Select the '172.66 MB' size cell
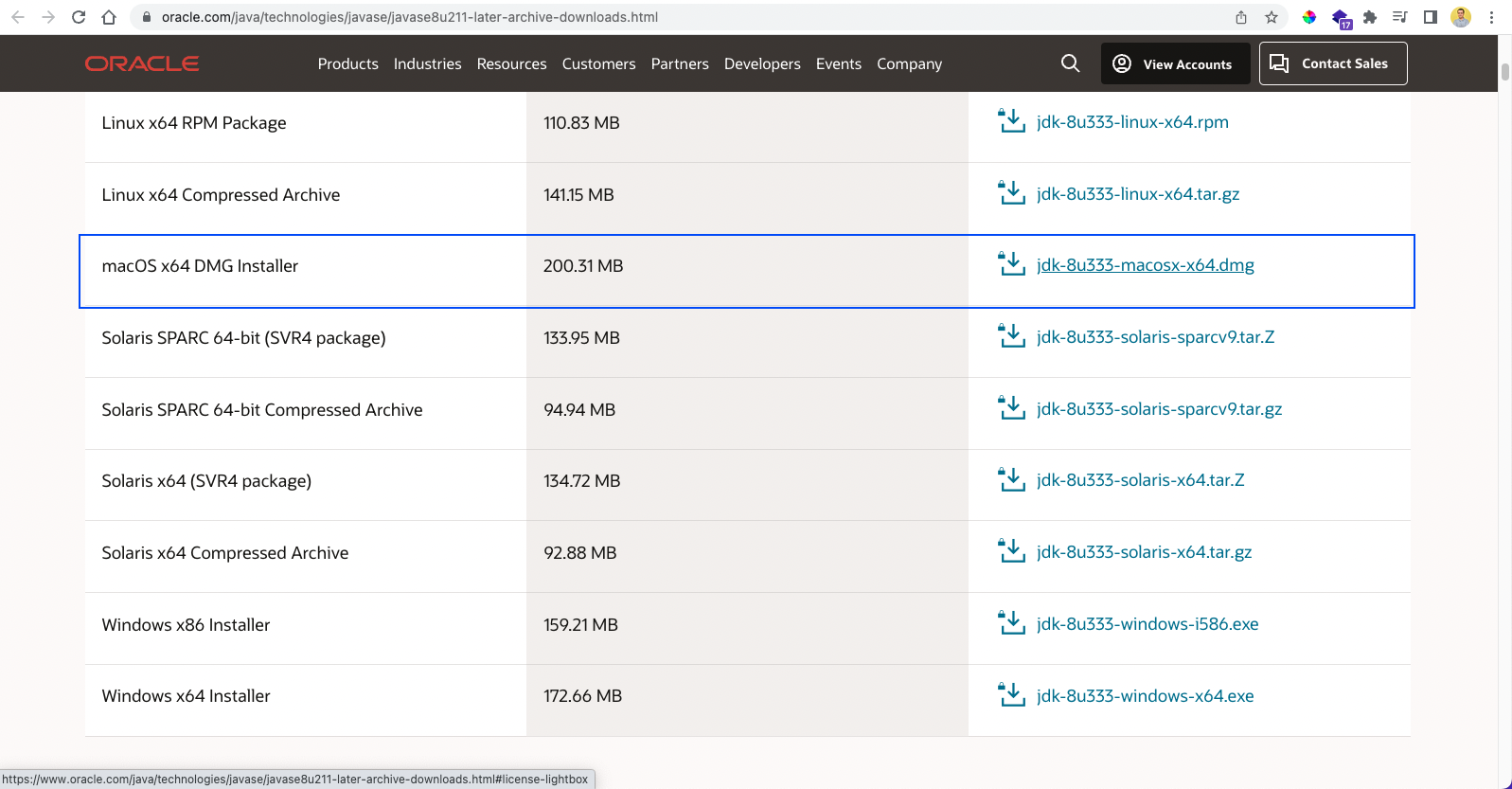This screenshot has width=1512, height=789. click(x=582, y=696)
